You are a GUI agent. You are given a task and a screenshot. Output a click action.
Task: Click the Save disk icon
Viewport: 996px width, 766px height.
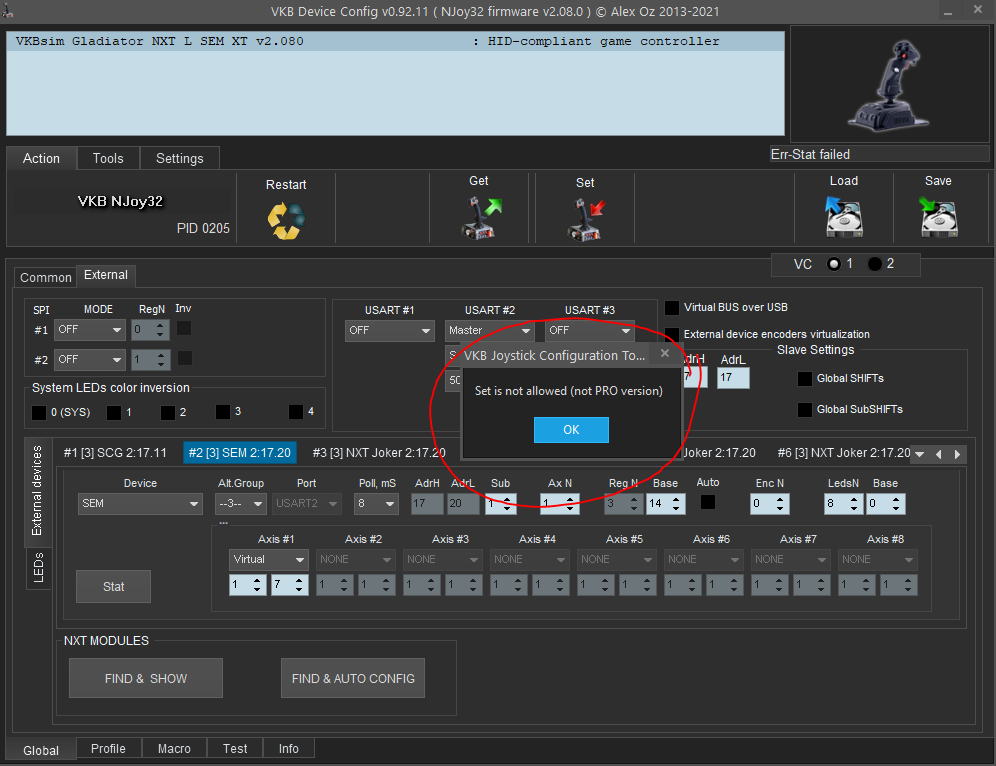938,216
